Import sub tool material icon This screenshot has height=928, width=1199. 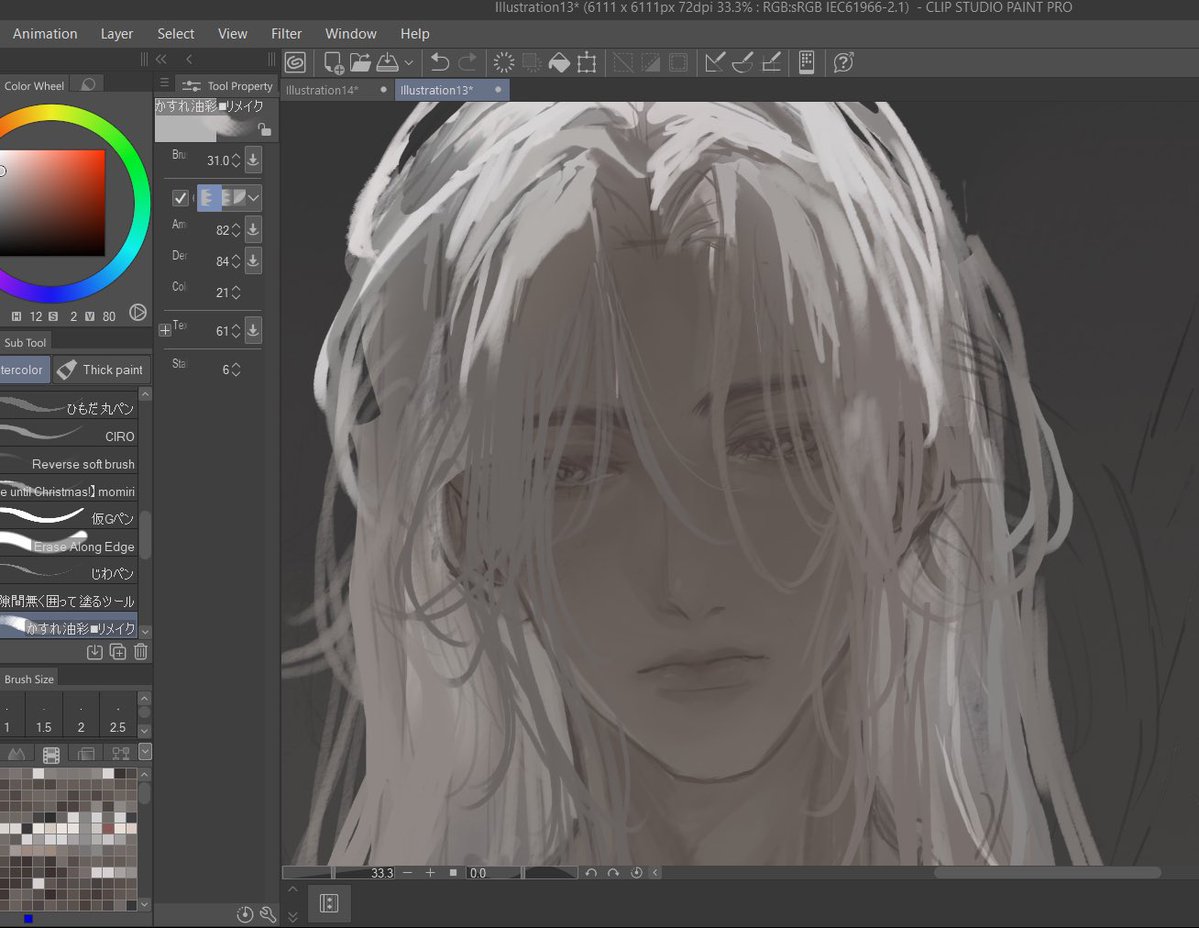(94, 652)
